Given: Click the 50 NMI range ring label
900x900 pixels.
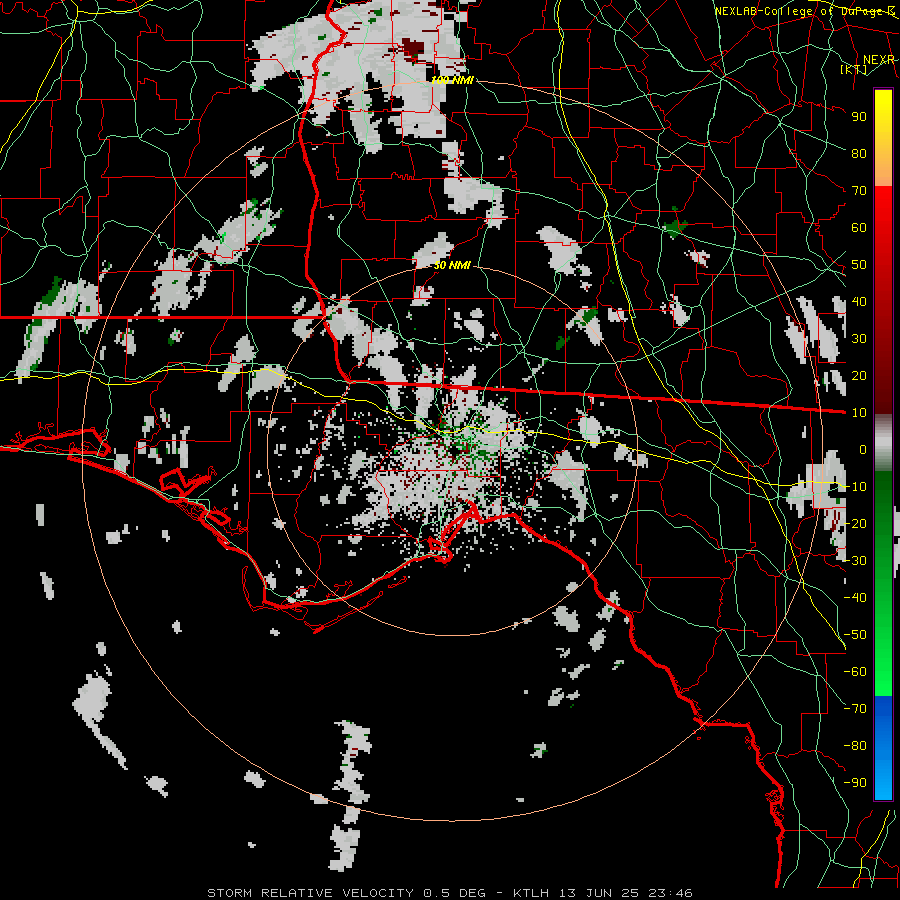Looking at the screenshot, I should point(452,265).
